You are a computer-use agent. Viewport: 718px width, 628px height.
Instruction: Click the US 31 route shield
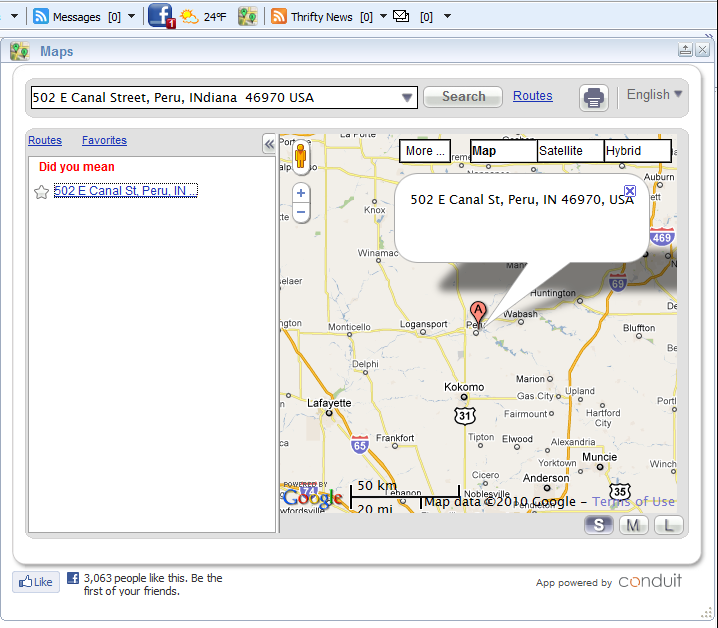pyautogui.click(x=465, y=416)
